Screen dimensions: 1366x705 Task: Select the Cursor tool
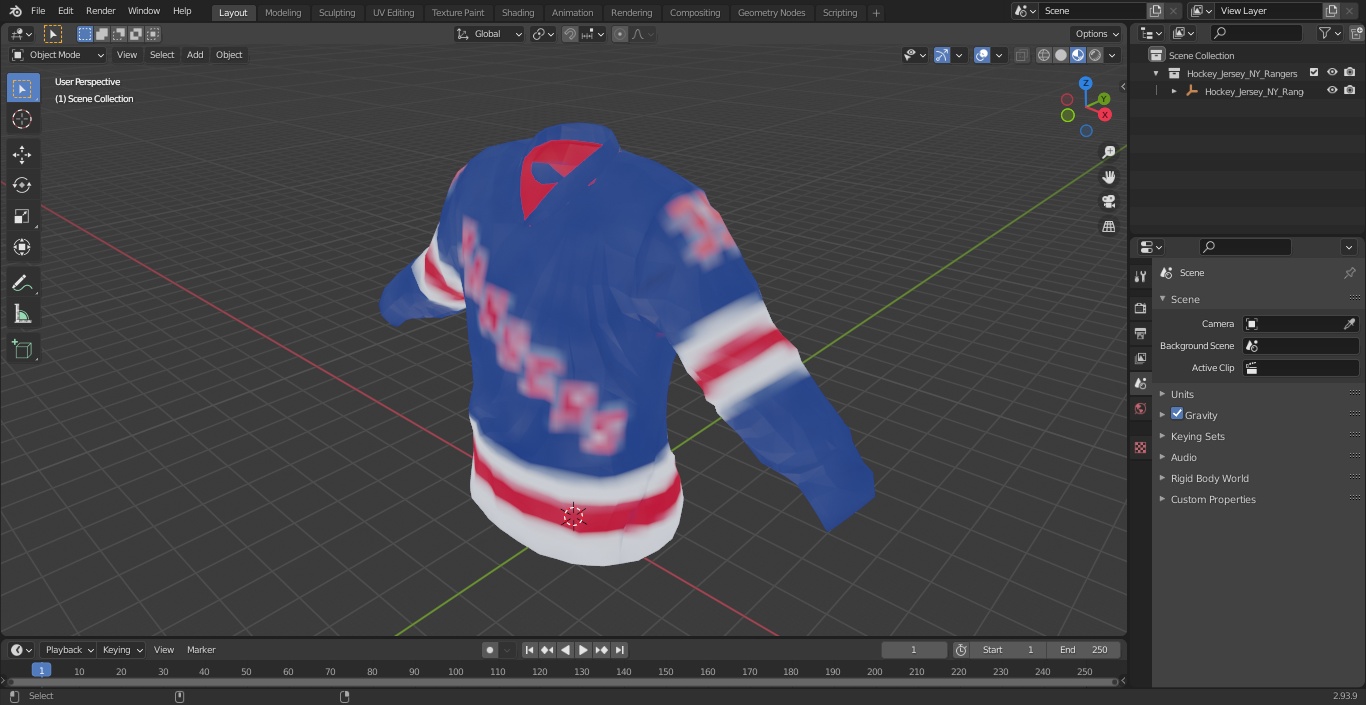pos(22,119)
